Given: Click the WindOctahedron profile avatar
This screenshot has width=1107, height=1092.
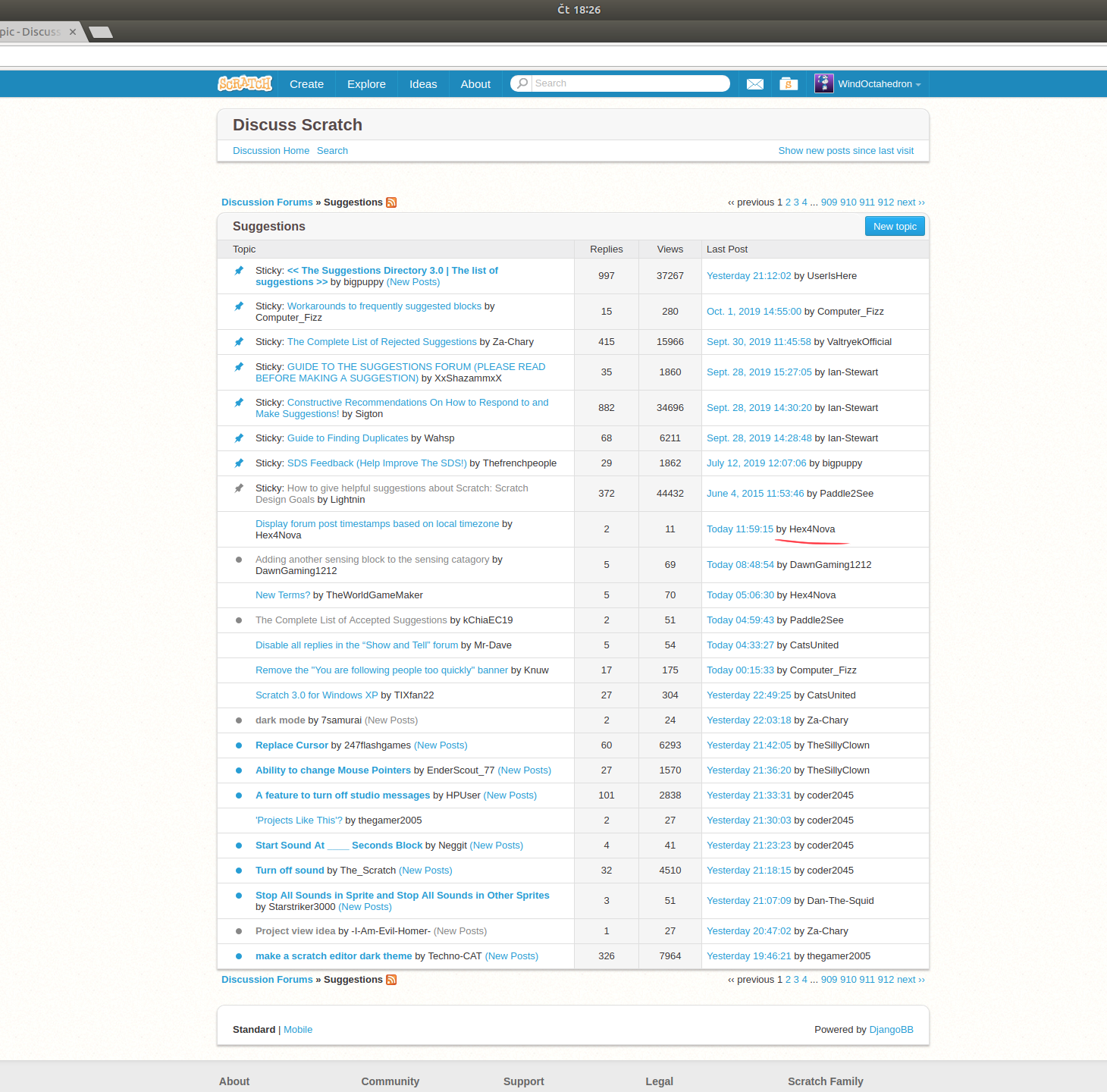Looking at the screenshot, I should click(x=823, y=83).
